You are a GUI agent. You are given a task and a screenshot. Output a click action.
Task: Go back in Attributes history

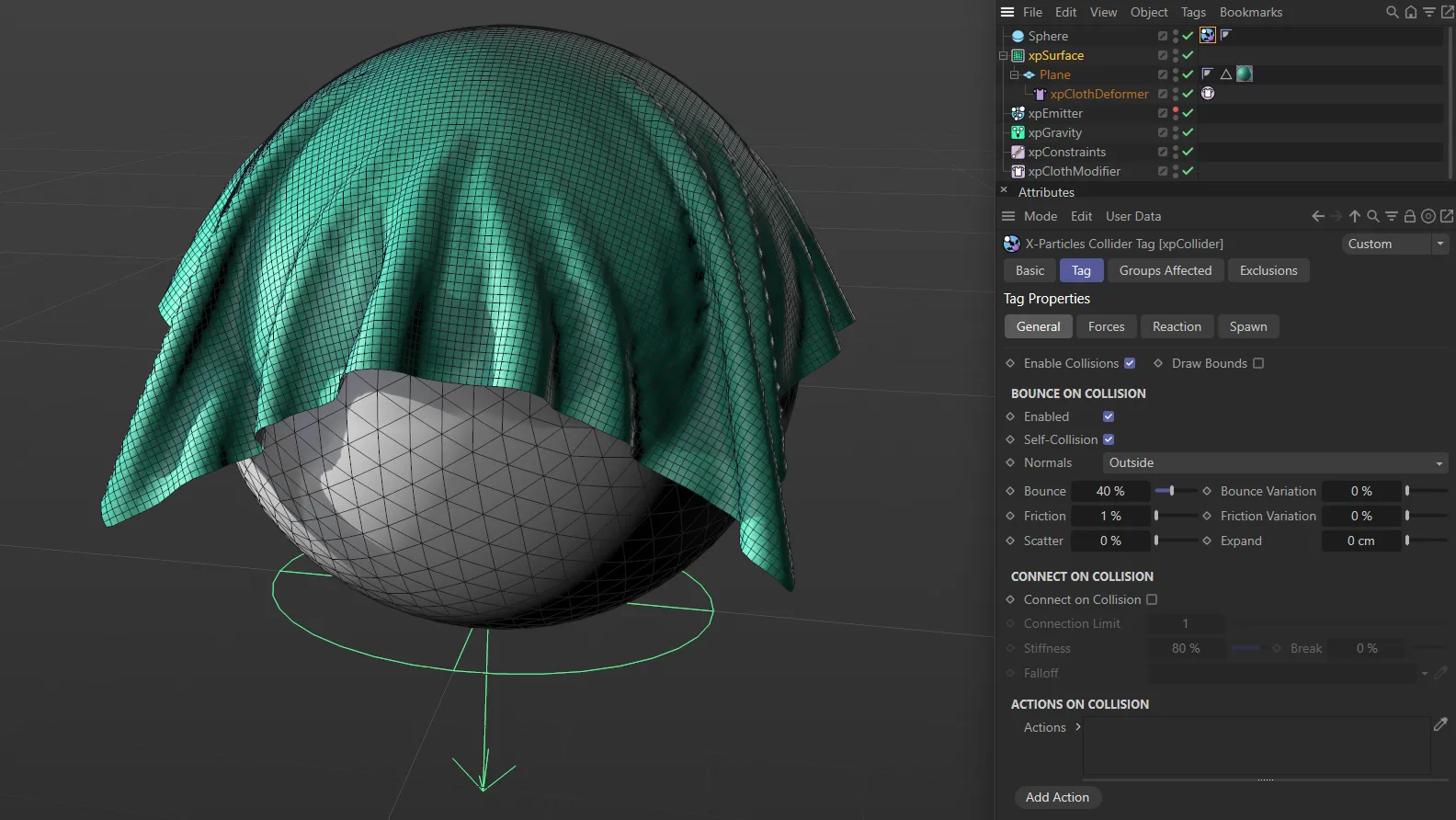coord(1318,216)
